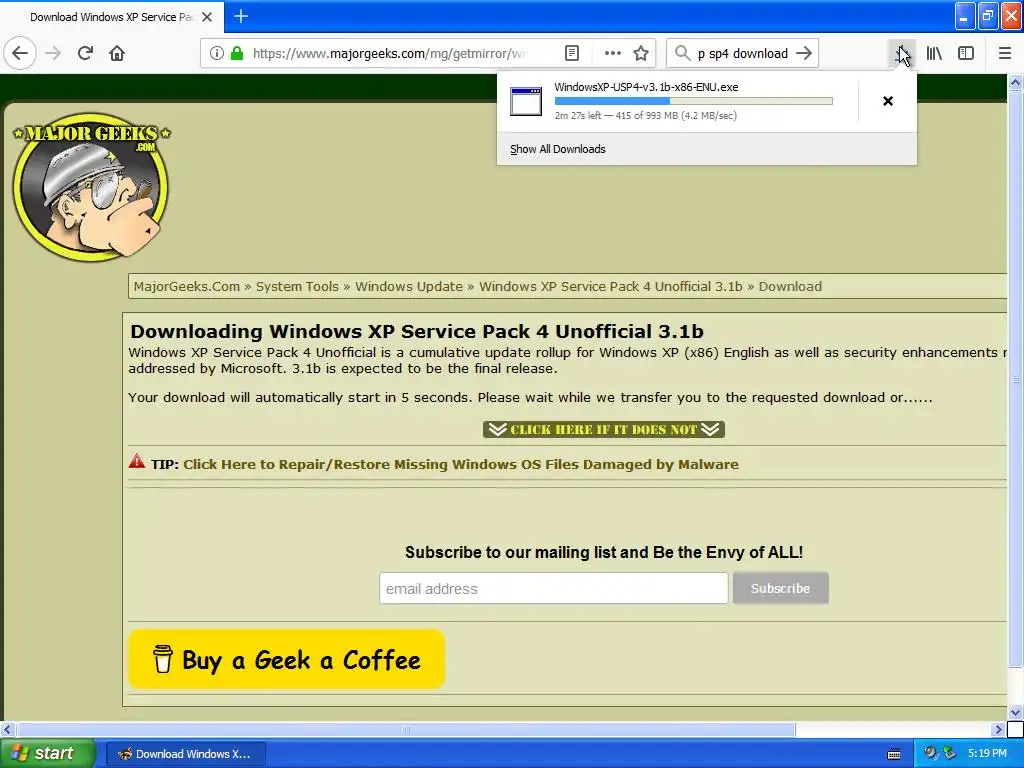The image size is (1024, 768).
Task: Click the second system tray icon beside the clock
Action: (950, 754)
